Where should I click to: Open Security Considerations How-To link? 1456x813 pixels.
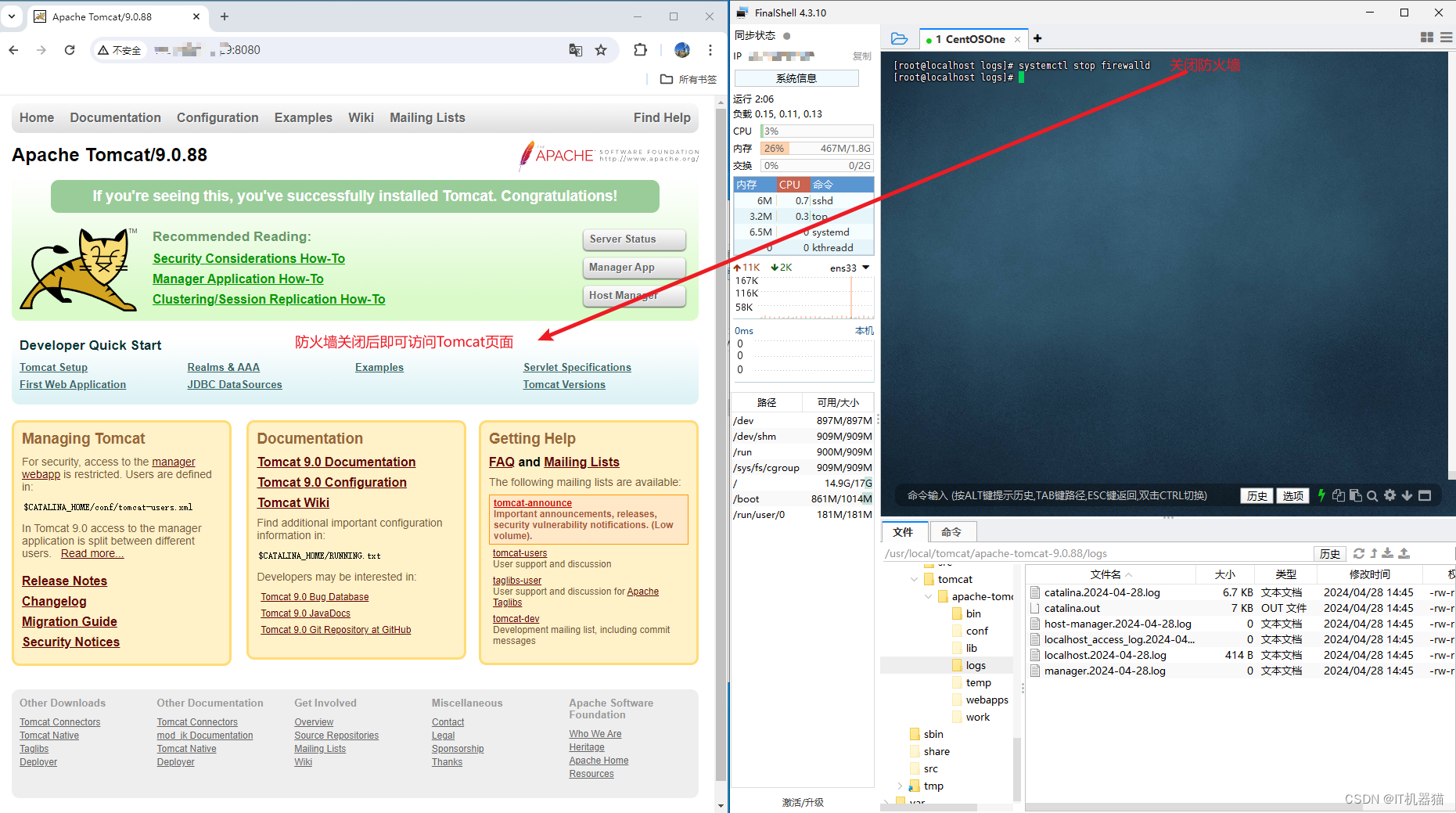tap(249, 258)
